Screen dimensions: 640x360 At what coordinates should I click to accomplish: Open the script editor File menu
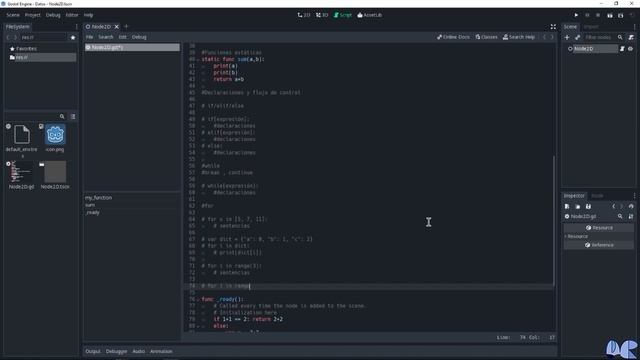(x=89, y=37)
